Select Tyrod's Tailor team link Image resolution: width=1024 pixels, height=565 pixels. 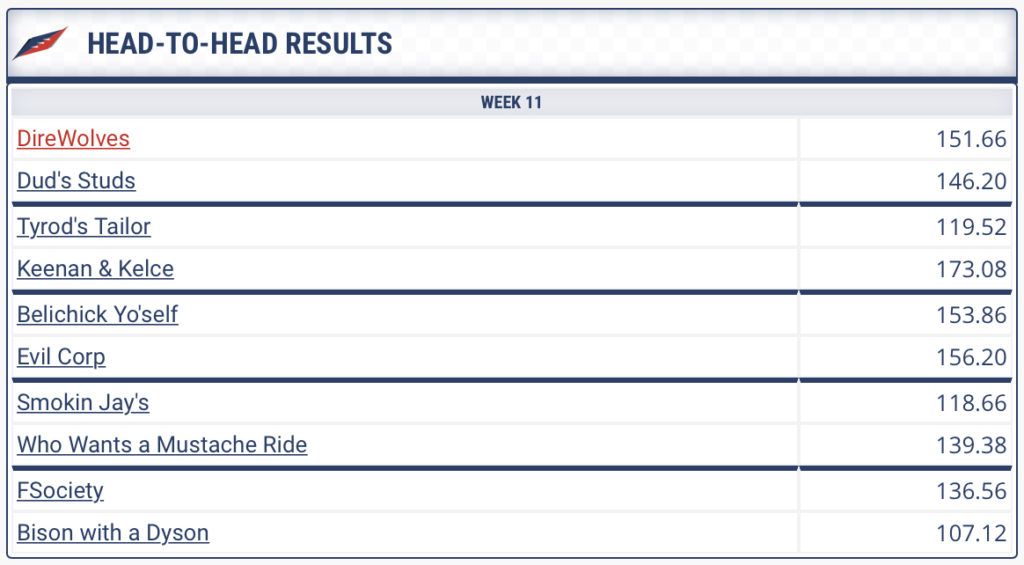(84, 227)
